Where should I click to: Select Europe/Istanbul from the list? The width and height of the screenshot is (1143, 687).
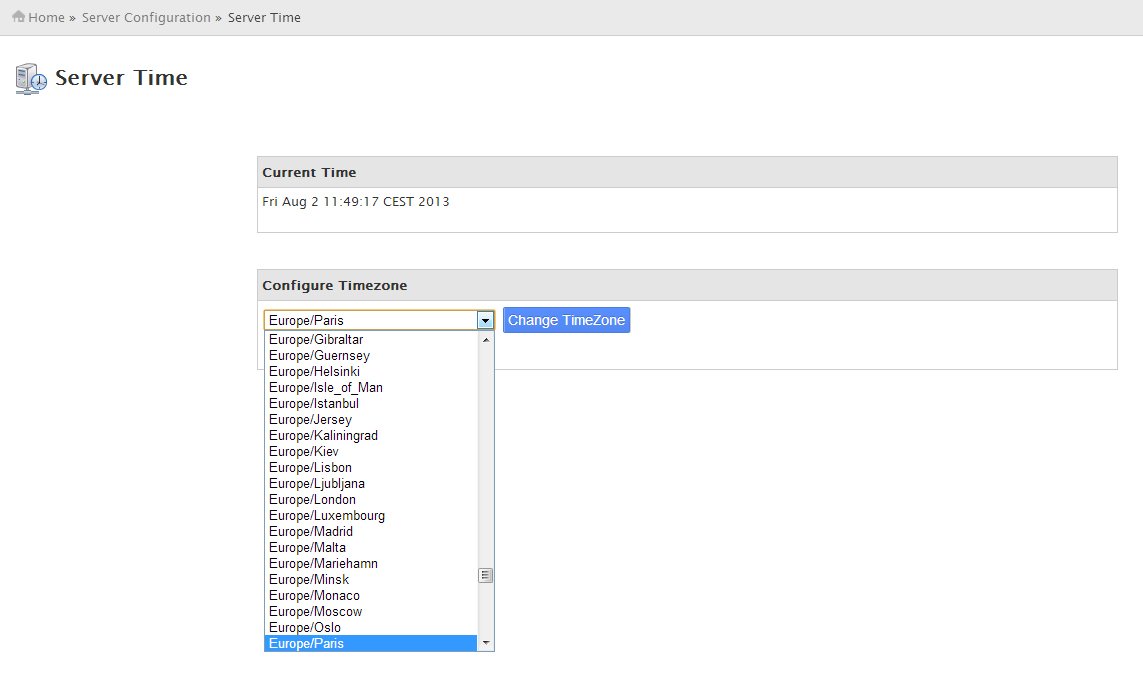pos(371,403)
